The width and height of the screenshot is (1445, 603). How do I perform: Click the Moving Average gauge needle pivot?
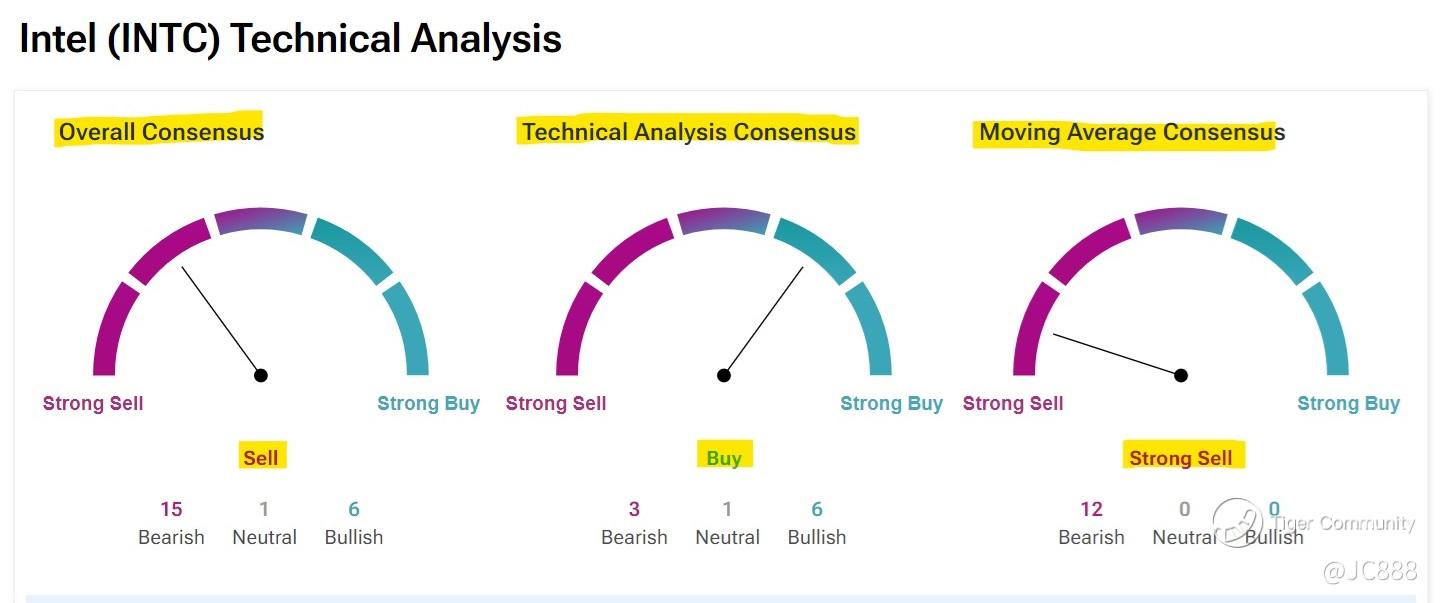coord(1181,375)
